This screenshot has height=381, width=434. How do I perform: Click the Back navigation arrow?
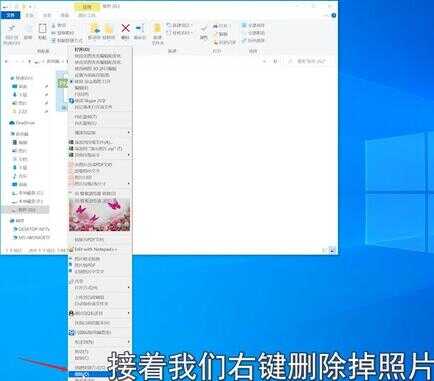(x=7, y=61)
